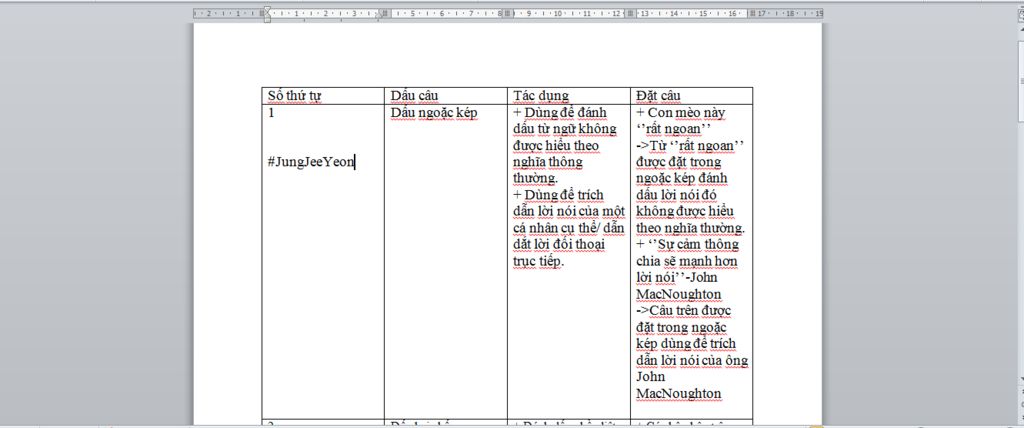The image size is (1024, 428).
Task: Click the line 'dẫn lời nói của ông'
Action: pos(692,360)
